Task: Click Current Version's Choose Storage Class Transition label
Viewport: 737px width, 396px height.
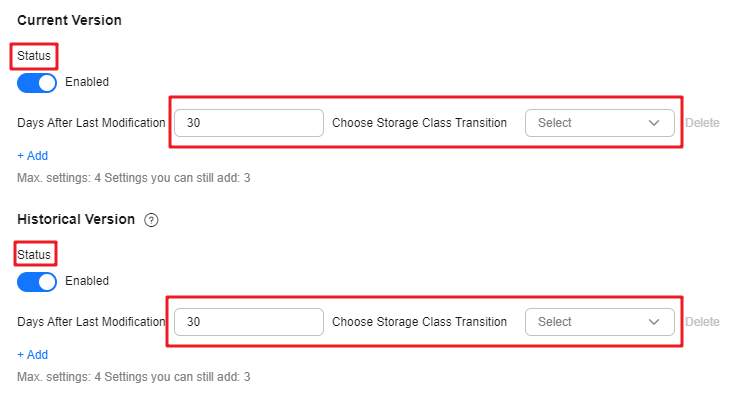Action: [x=419, y=123]
